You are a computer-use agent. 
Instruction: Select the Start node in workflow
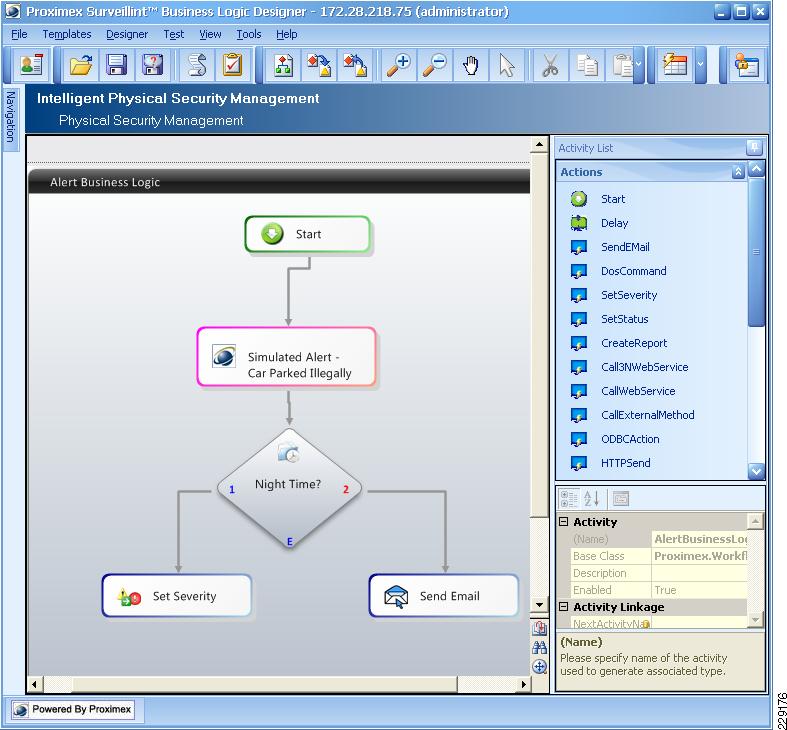(x=308, y=234)
